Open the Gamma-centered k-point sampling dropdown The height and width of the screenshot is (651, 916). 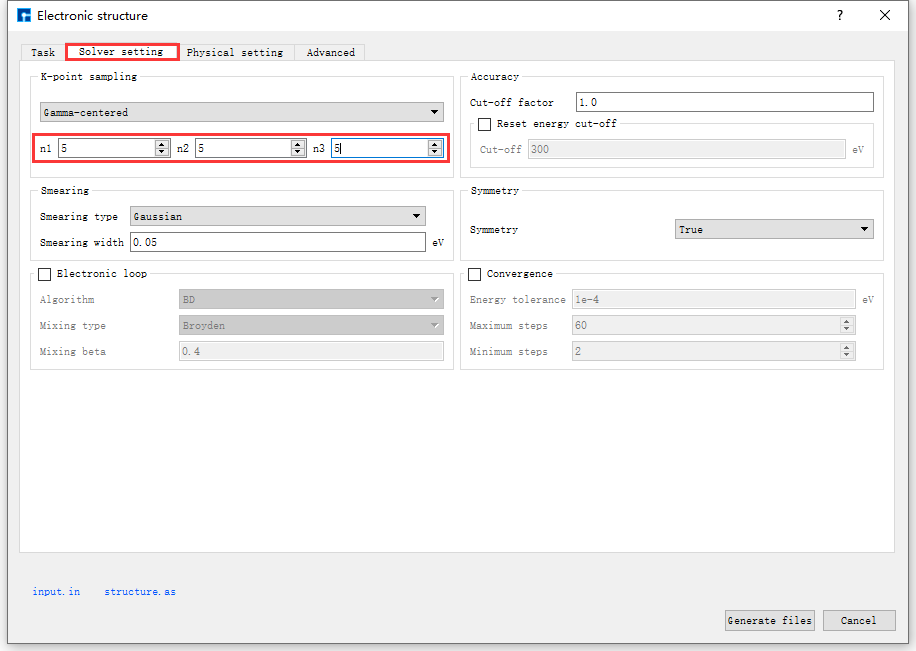pos(242,112)
